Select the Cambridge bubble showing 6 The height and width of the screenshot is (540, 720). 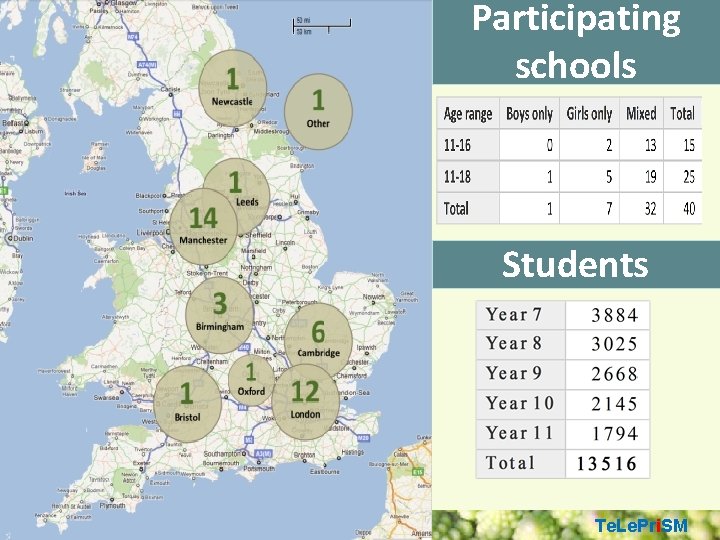[318, 341]
